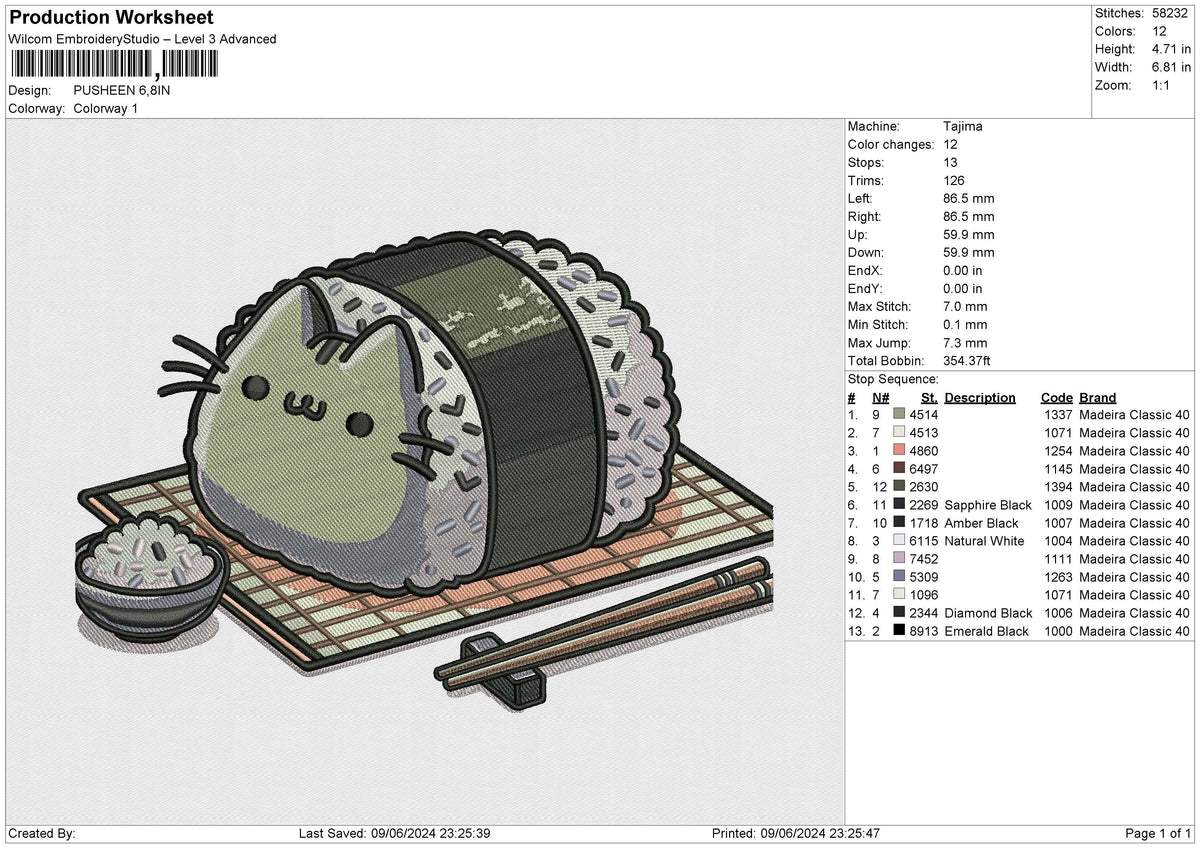Click the swatch beside stitch count 1096
1200x848 pixels.
coord(899,595)
